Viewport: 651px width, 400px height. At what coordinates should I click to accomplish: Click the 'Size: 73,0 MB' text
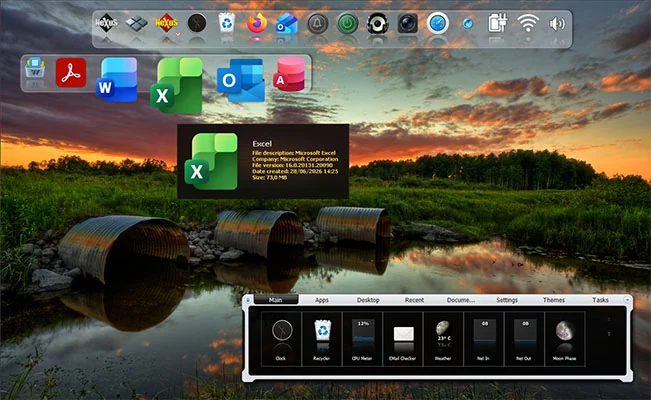(x=269, y=177)
